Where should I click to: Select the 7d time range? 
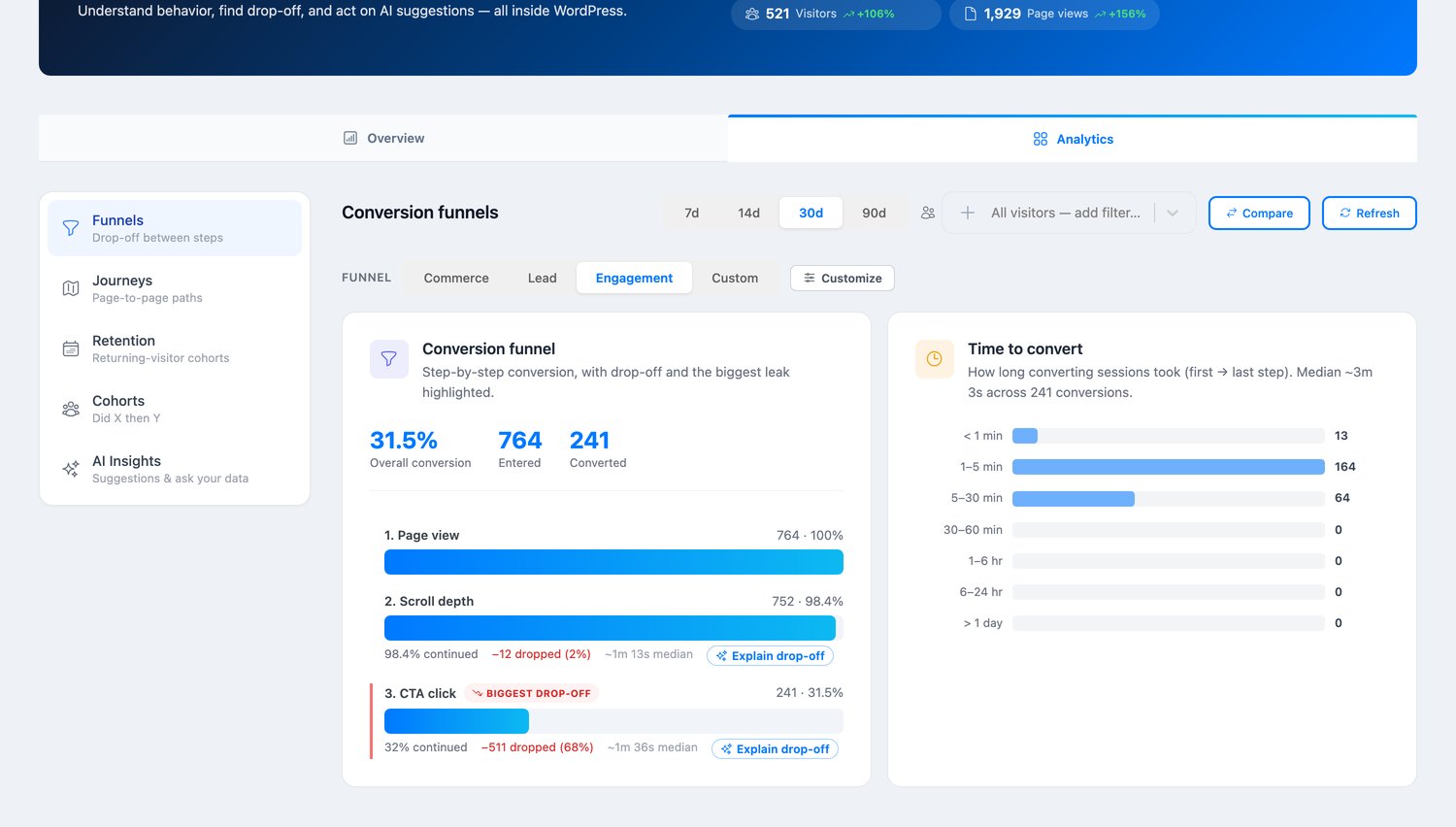coord(692,213)
